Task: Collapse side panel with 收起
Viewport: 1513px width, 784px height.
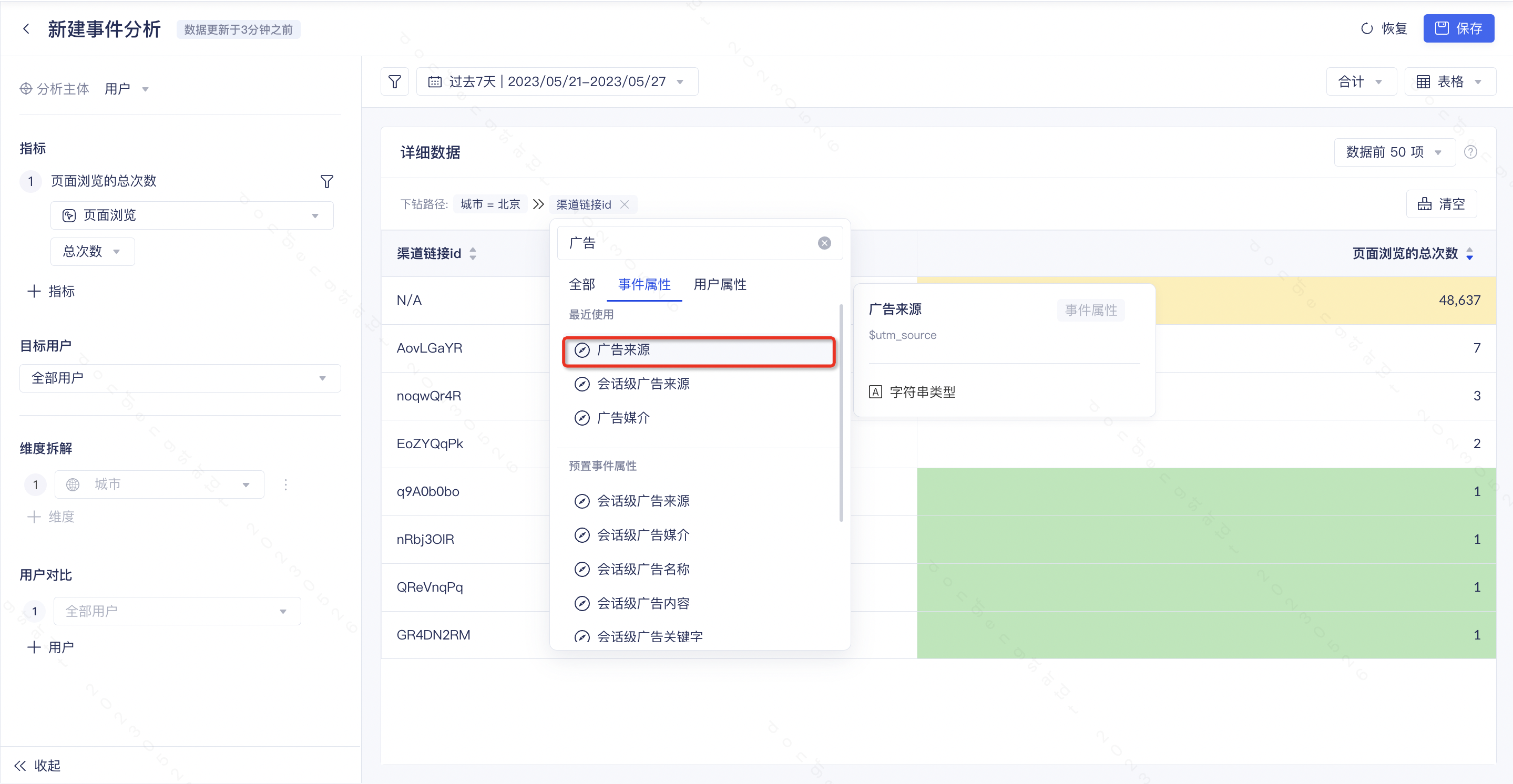Action: (x=38, y=765)
